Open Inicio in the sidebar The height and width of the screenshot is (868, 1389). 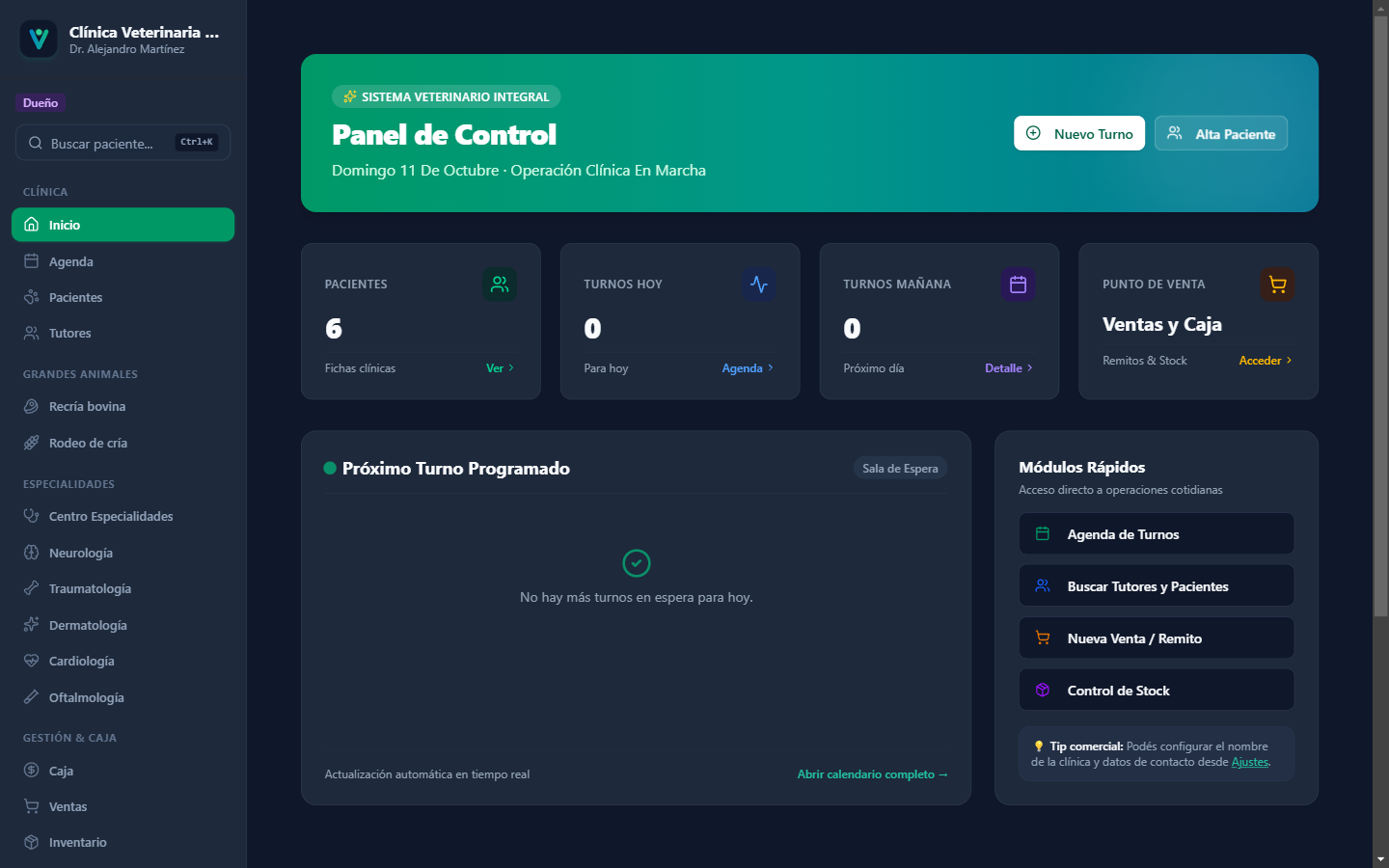click(x=123, y=225)
